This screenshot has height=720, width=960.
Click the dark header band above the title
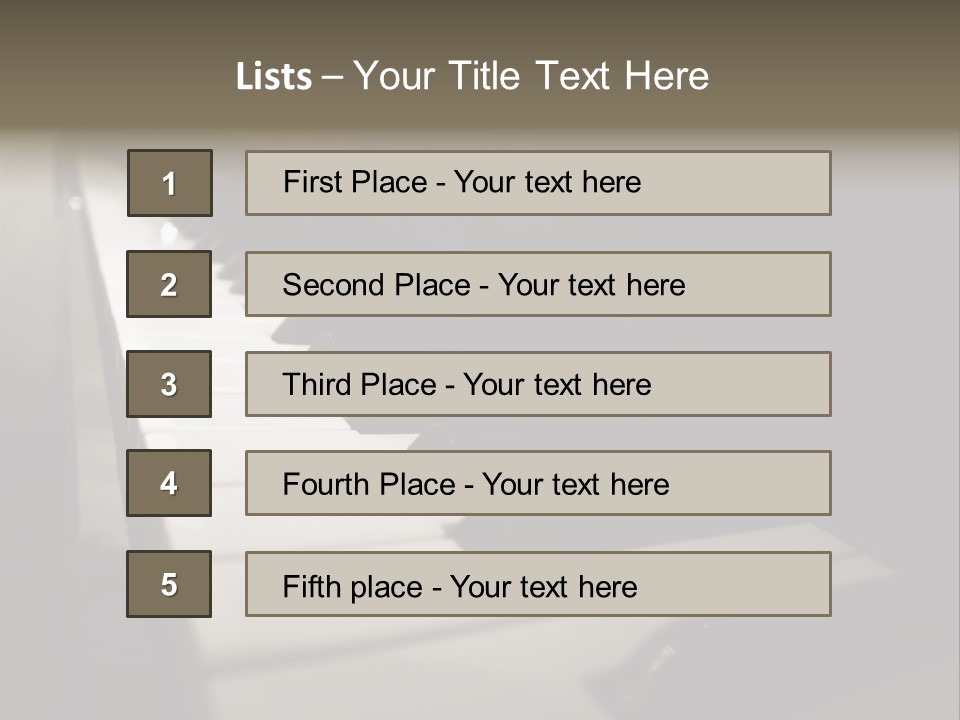click(x=480, y=22)
